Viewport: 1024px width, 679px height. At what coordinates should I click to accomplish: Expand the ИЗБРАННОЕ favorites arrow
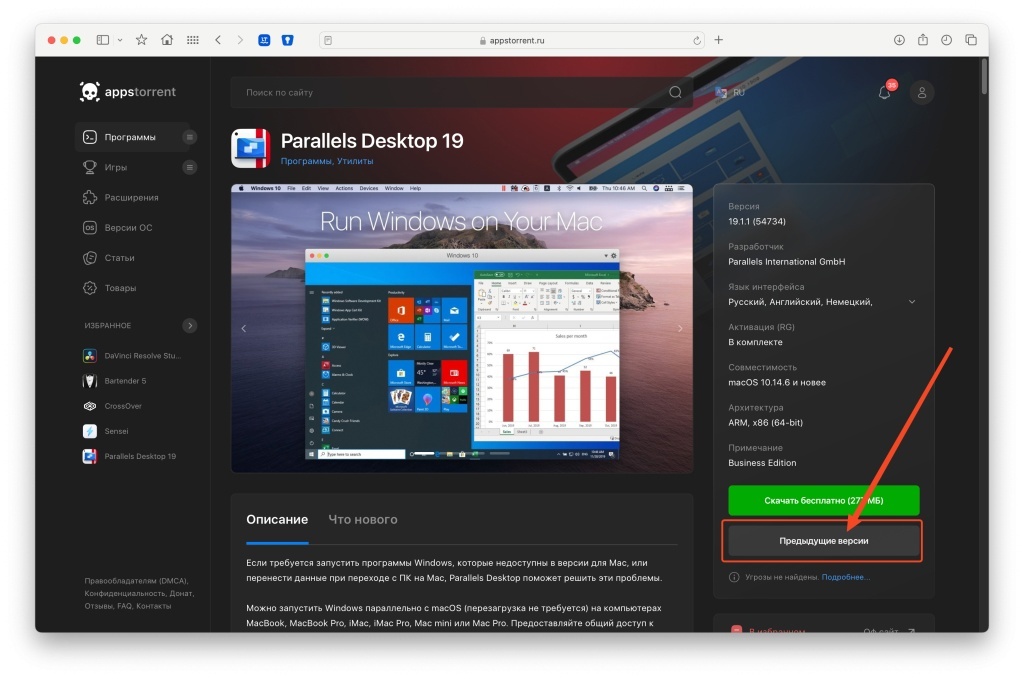189,325
